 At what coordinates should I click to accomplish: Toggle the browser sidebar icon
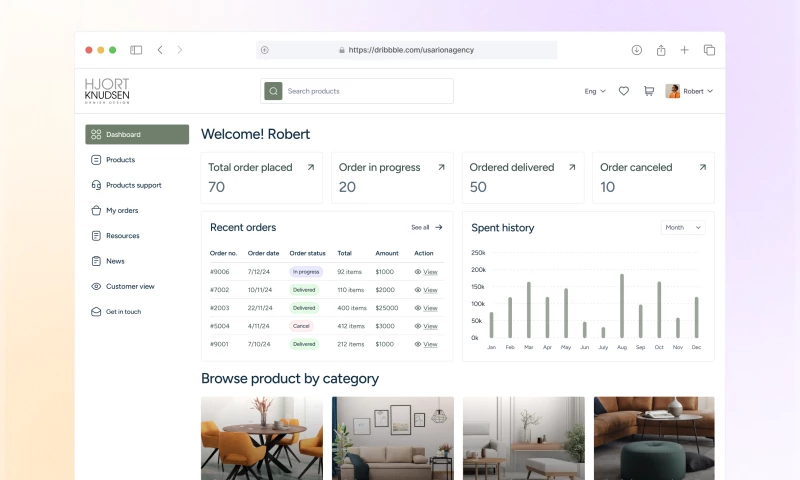[136, 50]
